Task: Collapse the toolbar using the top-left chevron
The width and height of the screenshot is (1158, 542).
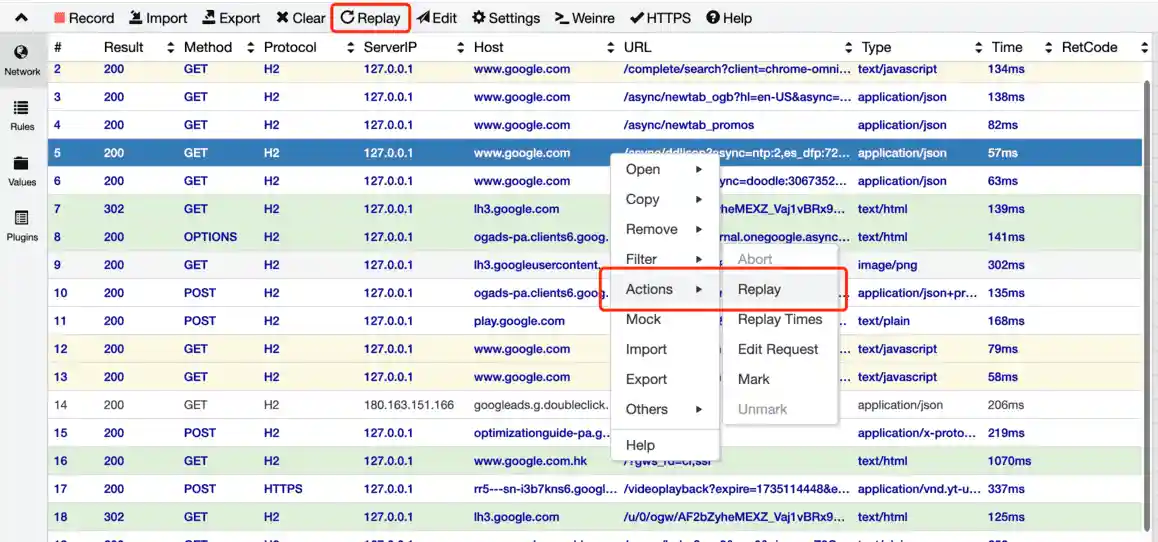Action: (21, 18)
